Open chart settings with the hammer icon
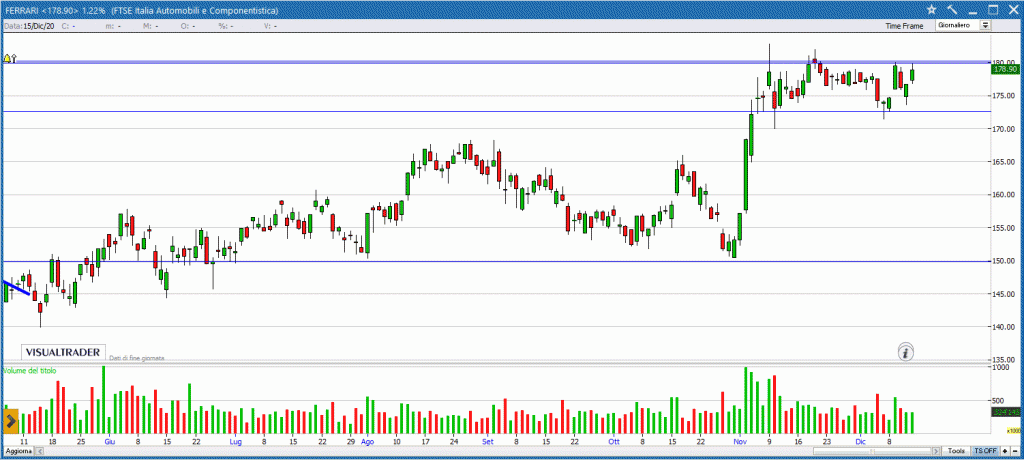Image resolution: width=1024 pixels, height=460 pixels. tap(952, 9)
